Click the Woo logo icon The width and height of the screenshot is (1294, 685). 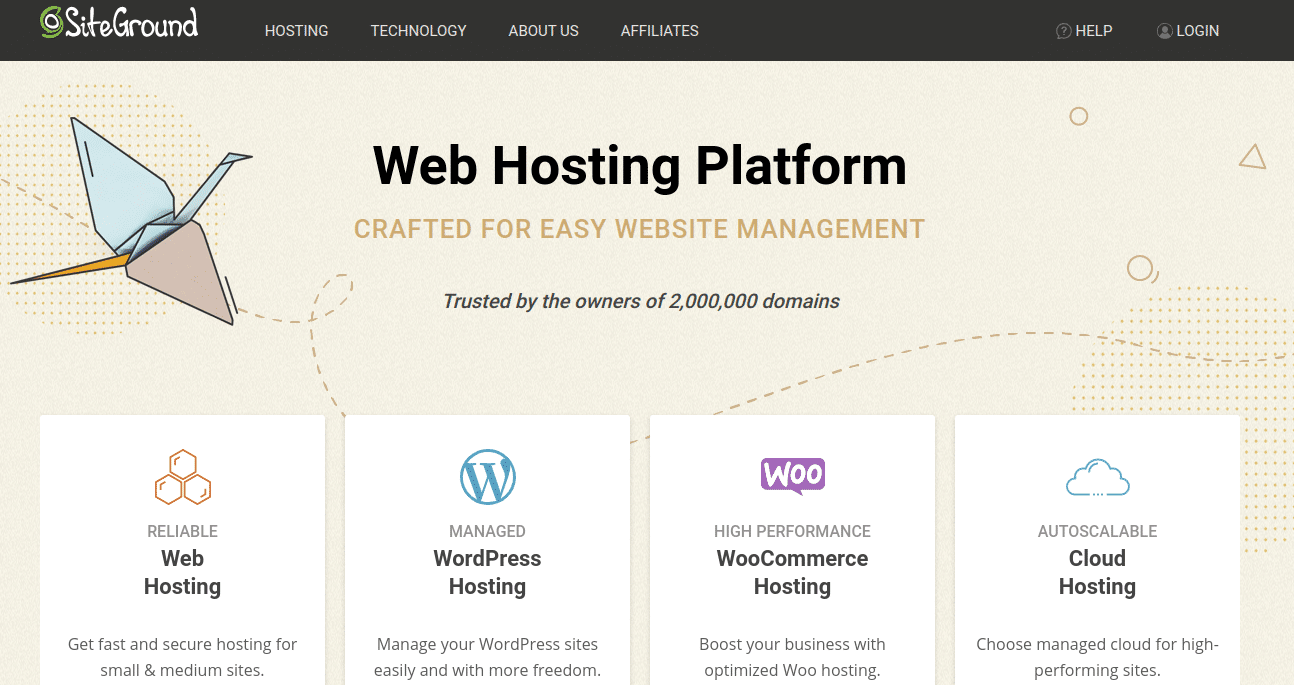click(792, 476)
